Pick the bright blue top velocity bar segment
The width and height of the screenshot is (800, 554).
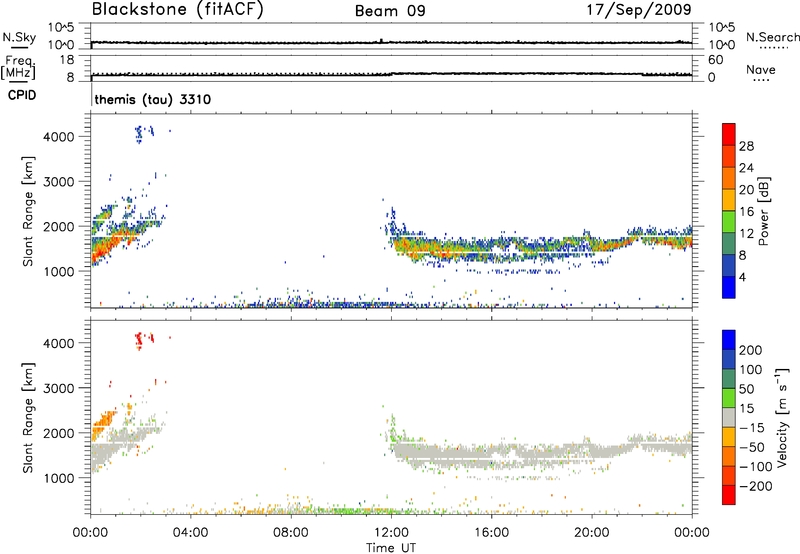click(x=729, y=340)
